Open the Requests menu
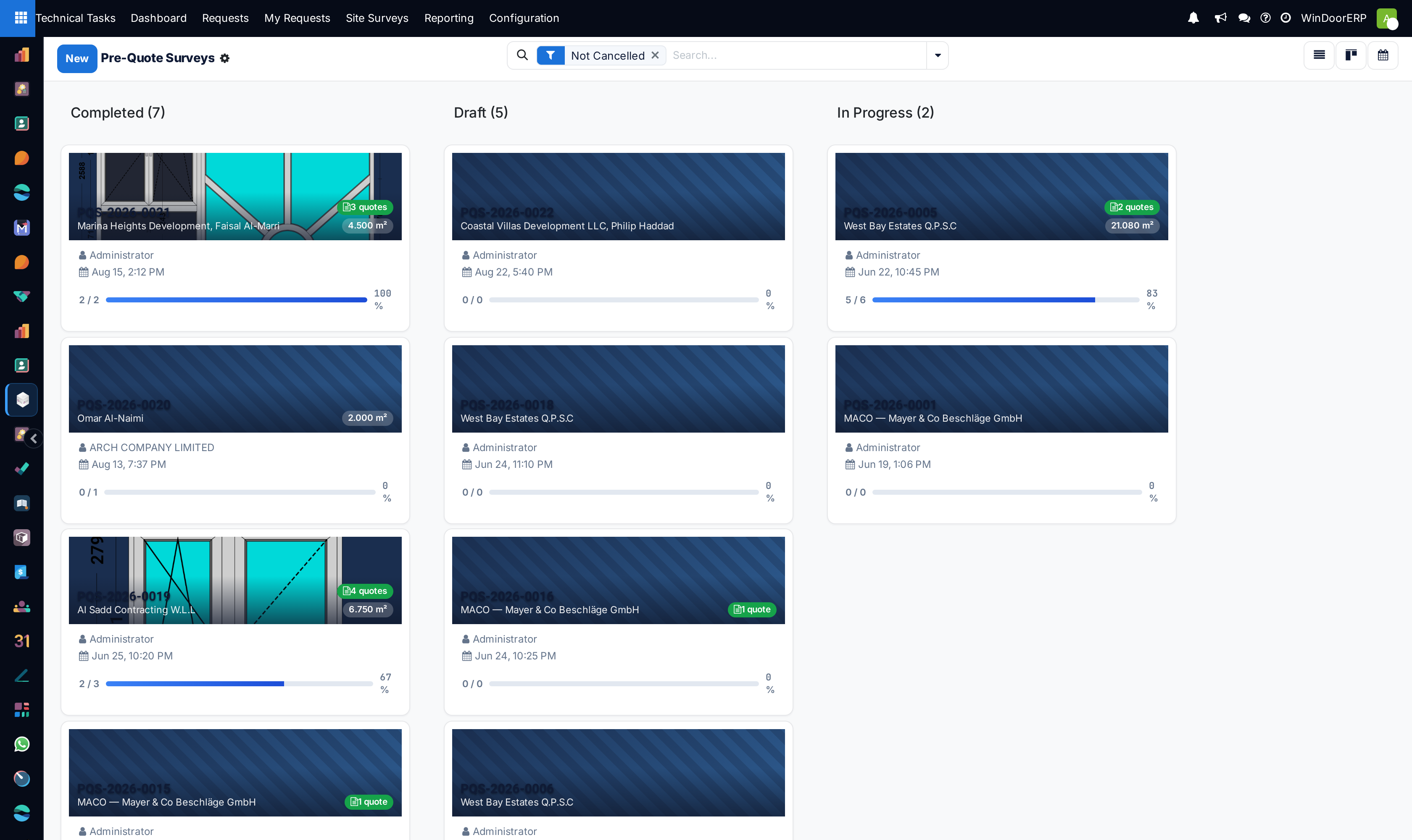This screenshot has width=1412, height=840. pyautogui.click(x=225, y=18)
